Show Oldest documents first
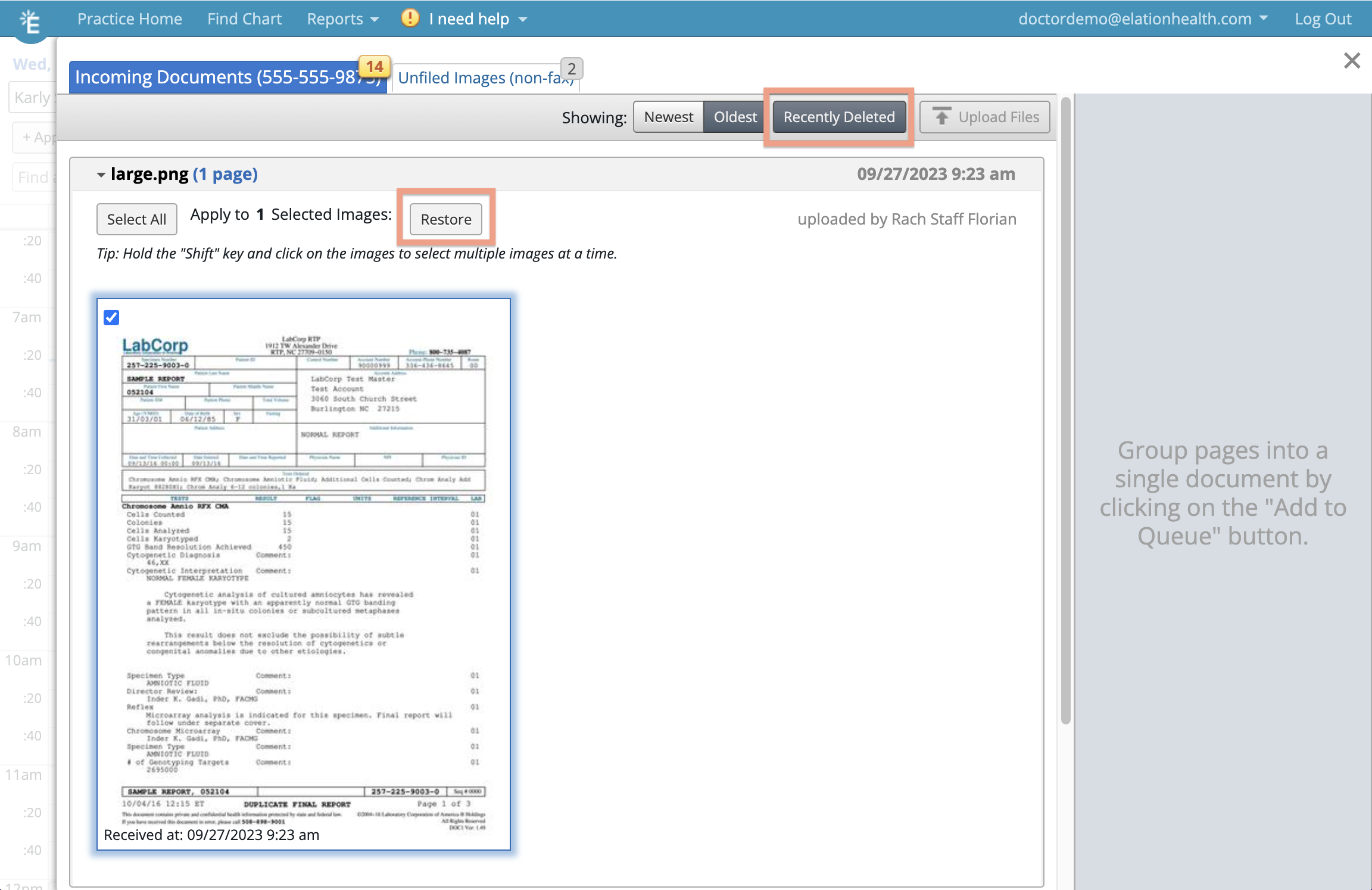1372x890 pixels. pos(735,117)
